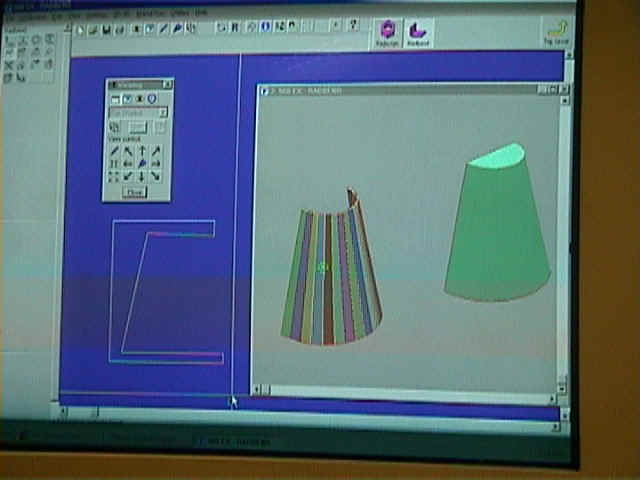Click the down arrow of 3D window scrollbar
Viewport: 640px width, 480px height.
click(x=561, y=380)
